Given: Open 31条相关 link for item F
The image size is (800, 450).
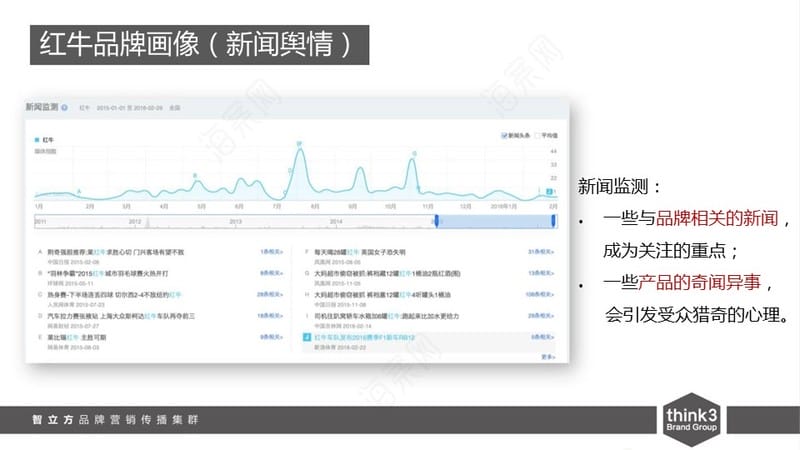Looking at the screenshot, I should pos(541,252).
